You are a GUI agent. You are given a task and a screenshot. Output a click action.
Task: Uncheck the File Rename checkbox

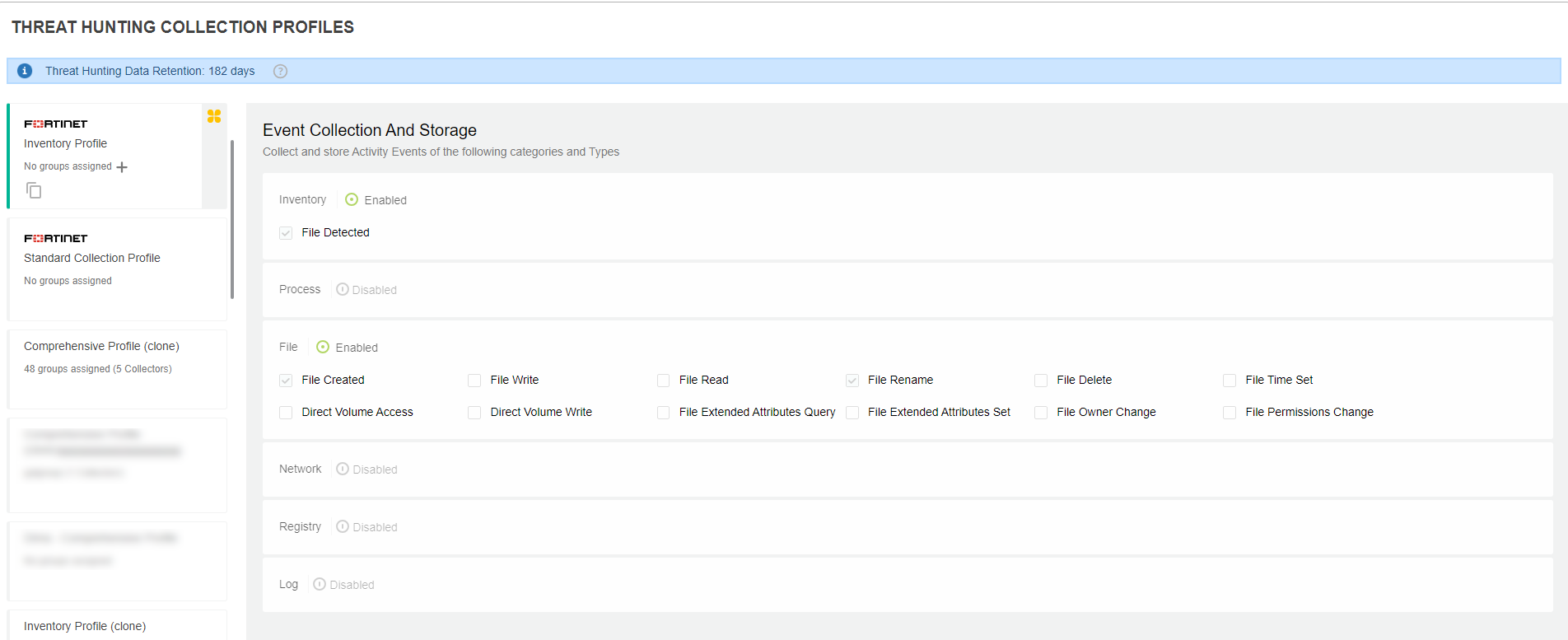(x=852, y=381)
